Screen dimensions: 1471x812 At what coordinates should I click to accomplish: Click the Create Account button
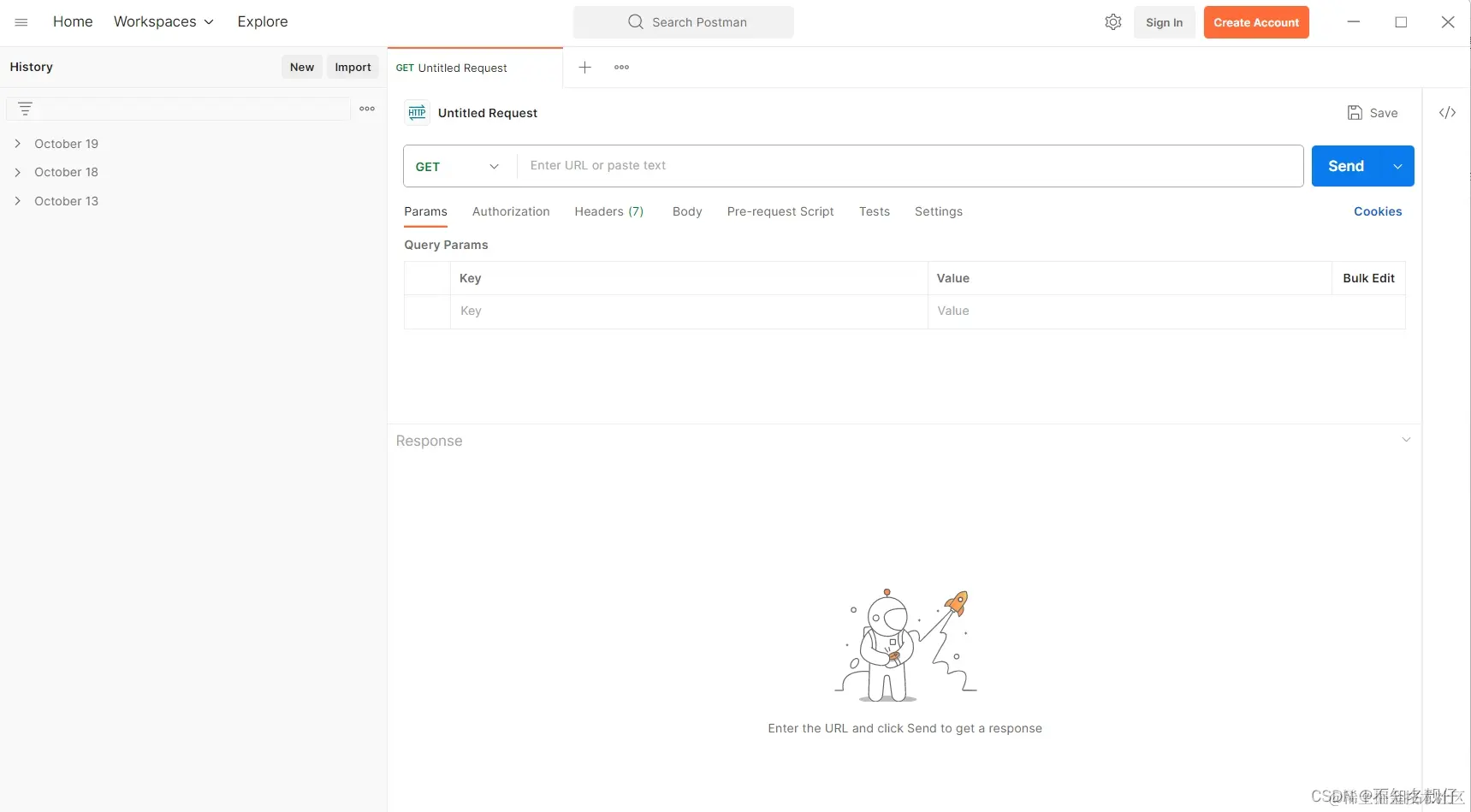pos(1256,22)
